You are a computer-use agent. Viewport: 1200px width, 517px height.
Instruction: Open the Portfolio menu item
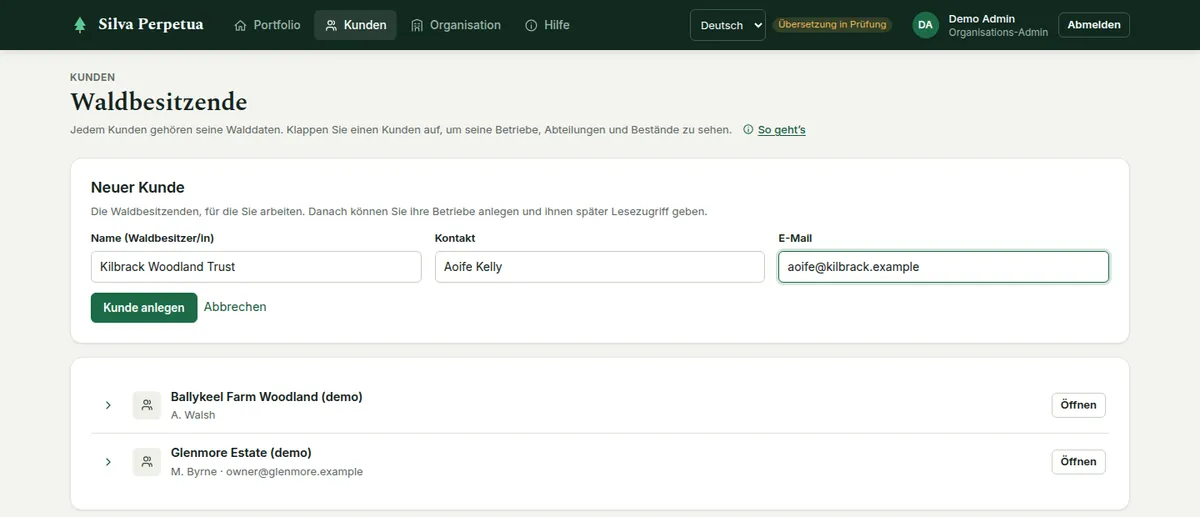pos(267,25)
